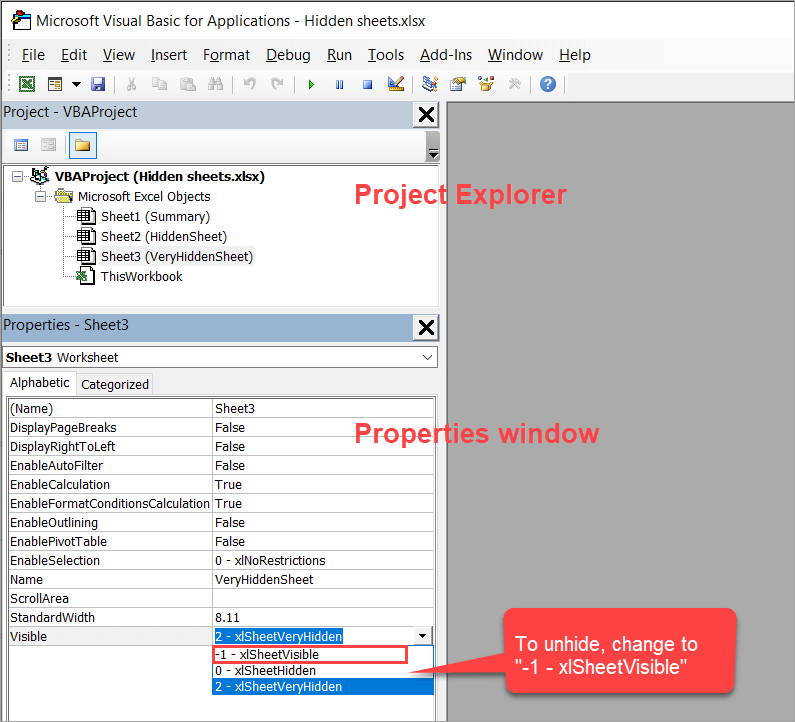Viewport: 795px width, 722px height.
Task: Open the Tools menu
Action: [386, 55]
